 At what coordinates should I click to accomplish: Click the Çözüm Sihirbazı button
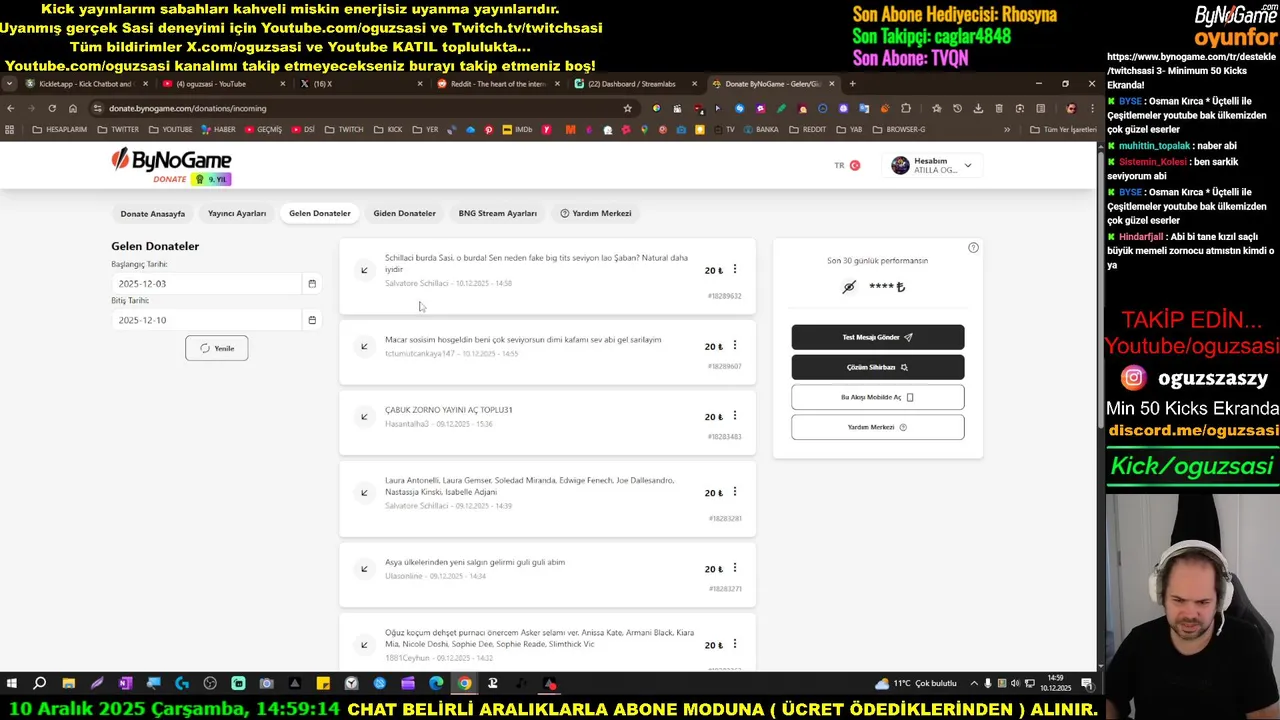[878, 367]
